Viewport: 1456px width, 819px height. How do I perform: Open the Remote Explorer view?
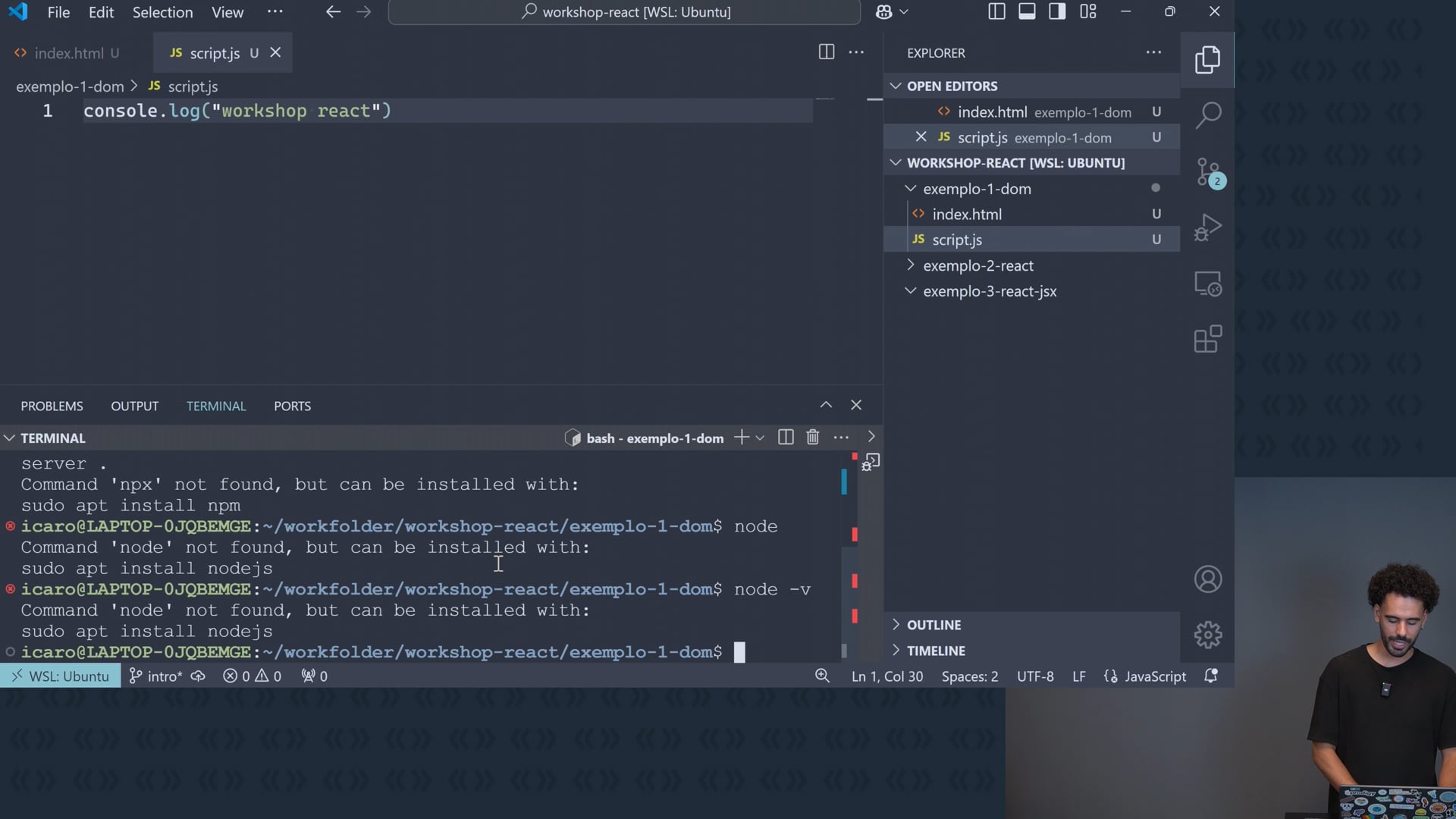coord(1207,284)
